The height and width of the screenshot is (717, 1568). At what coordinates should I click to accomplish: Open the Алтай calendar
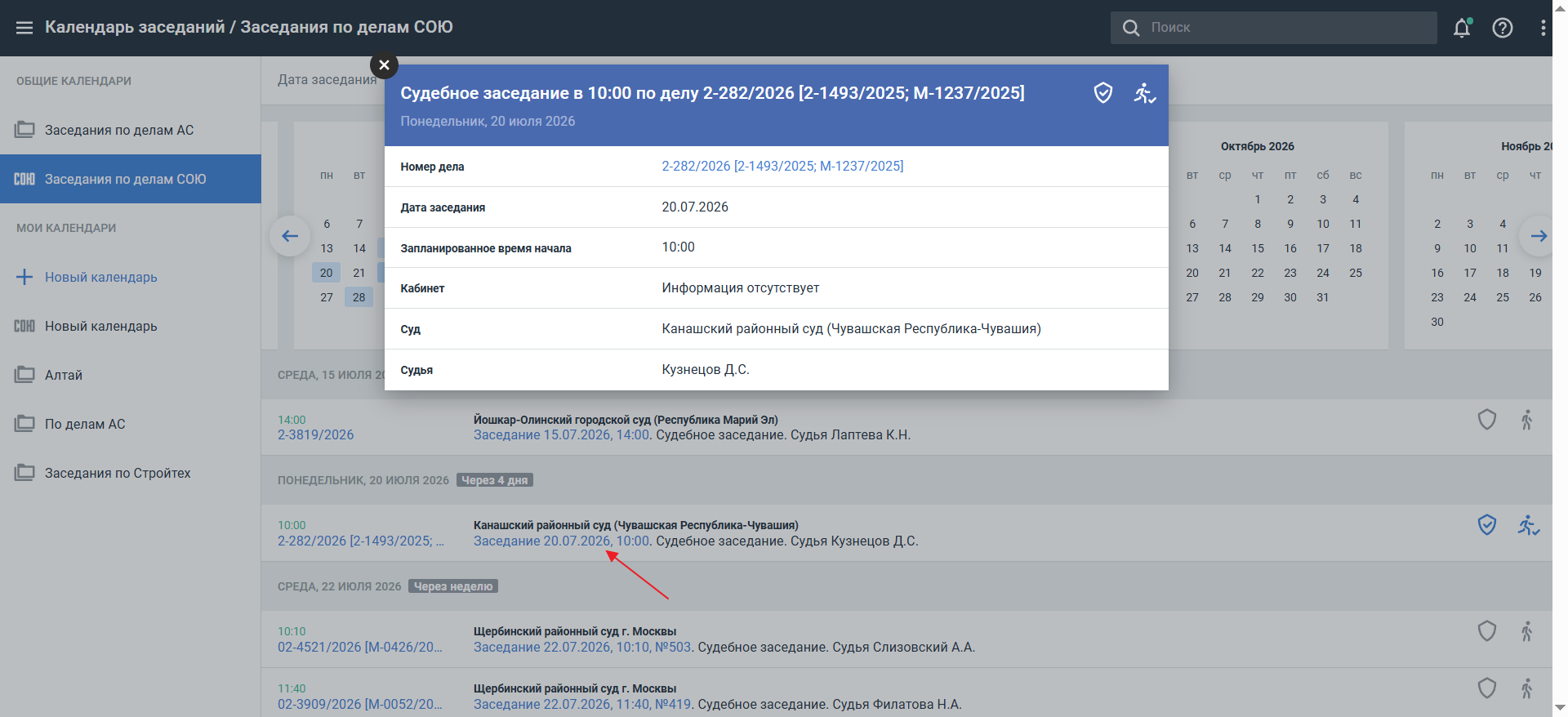(131, 375)
